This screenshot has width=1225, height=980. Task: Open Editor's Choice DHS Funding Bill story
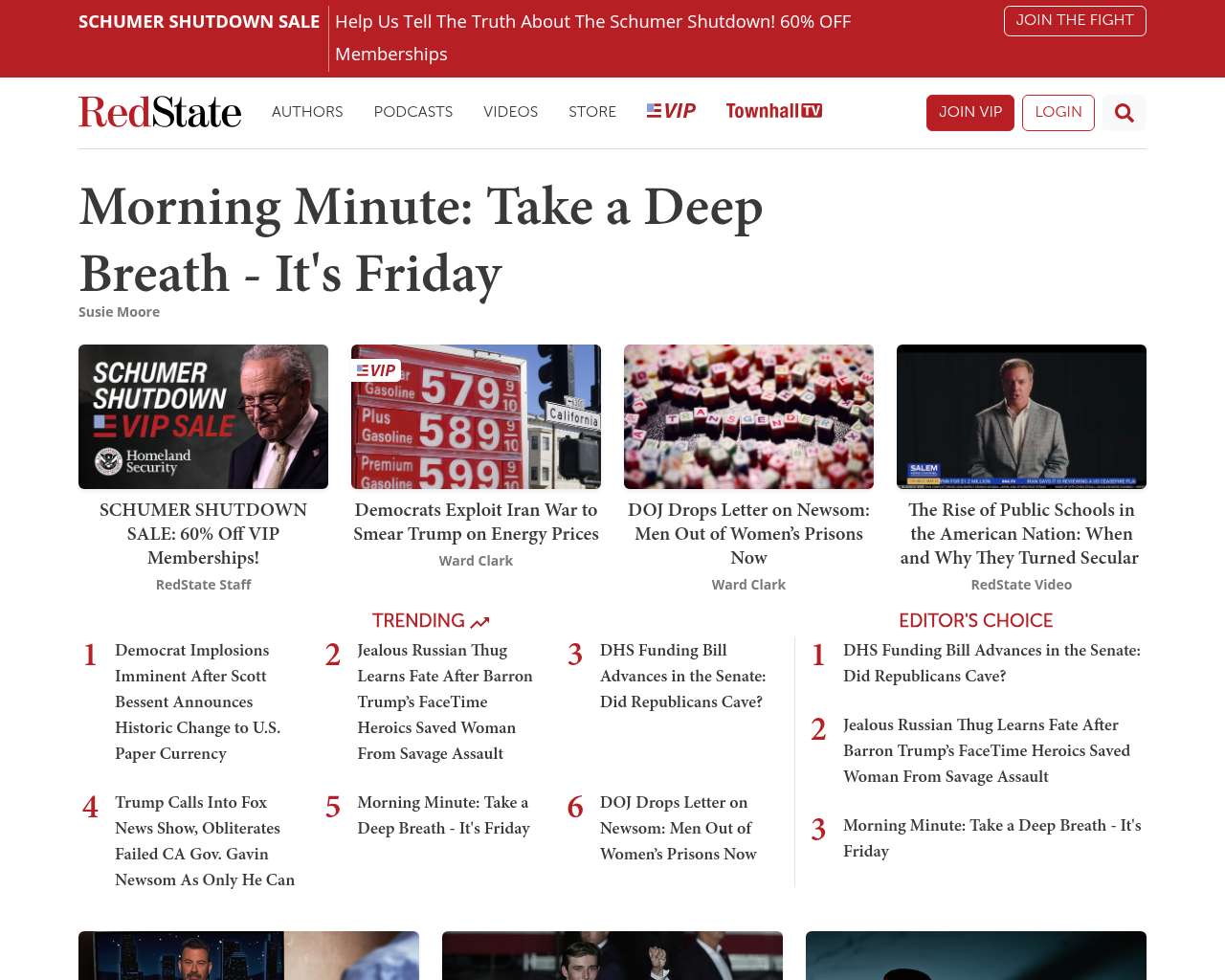[x=991, y=662]
